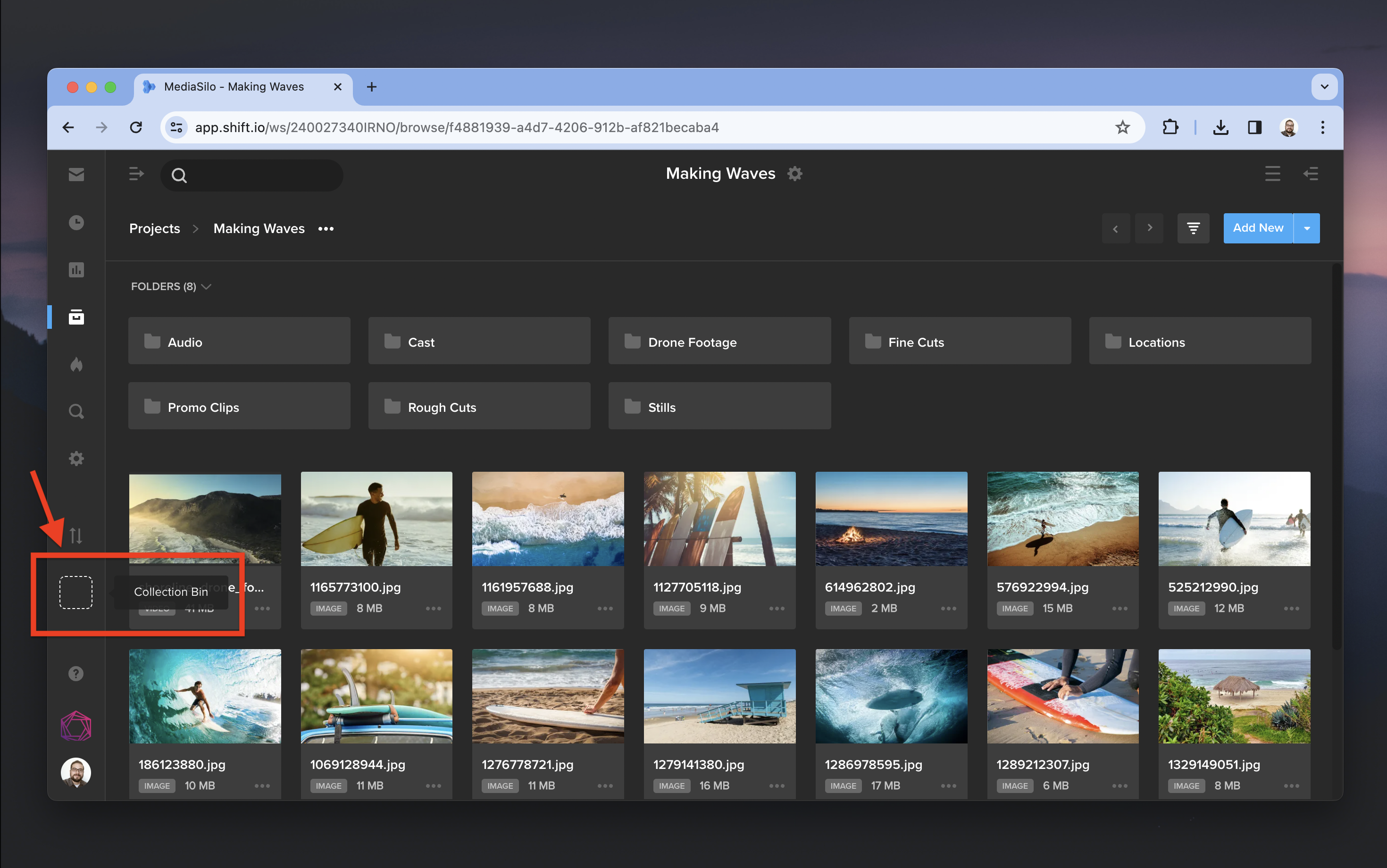
Task: Open the transfers up-down arrows icon
Action: (76, 535)
